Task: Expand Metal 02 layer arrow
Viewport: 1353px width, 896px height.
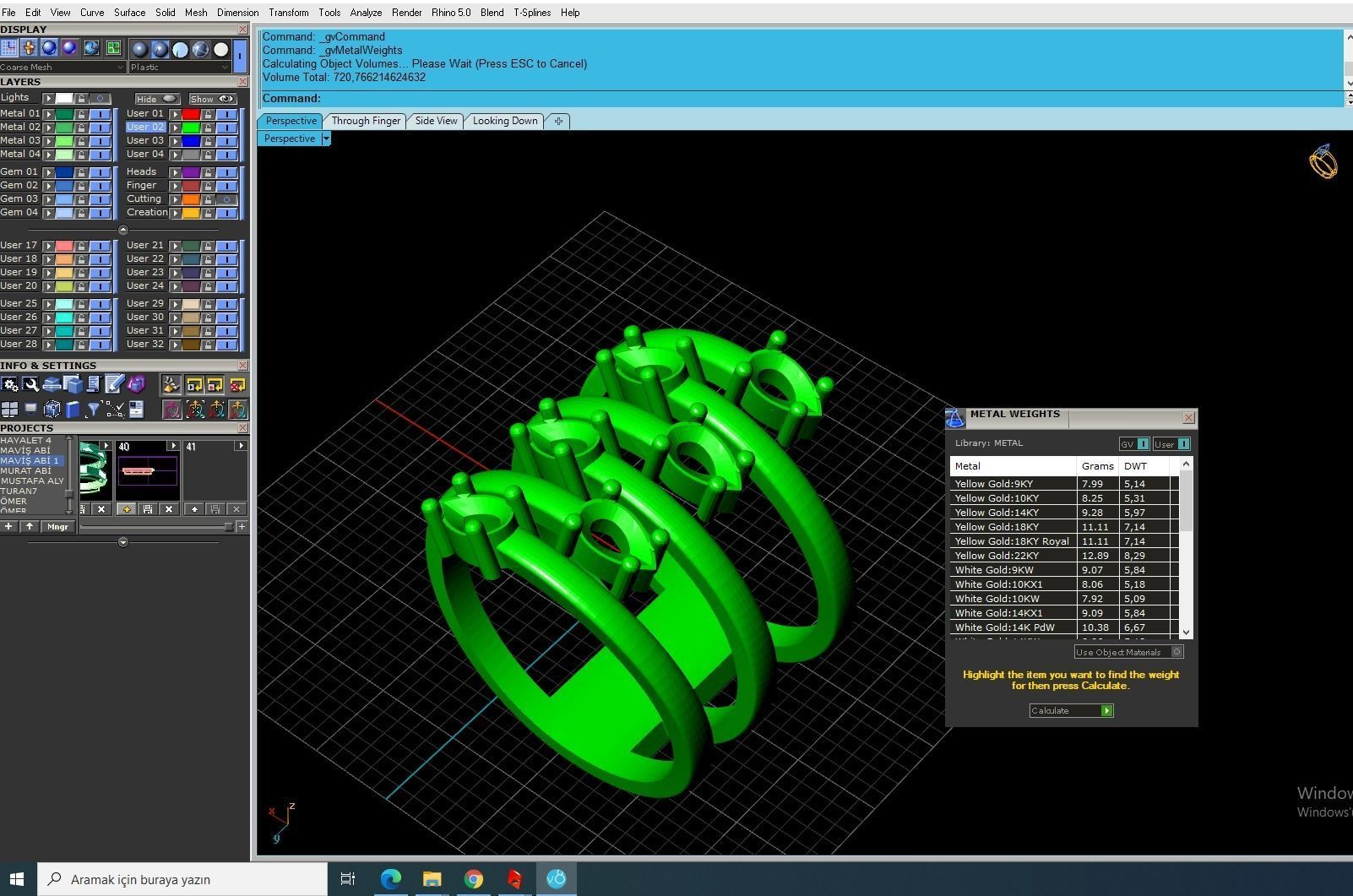Action: [49, 128]
